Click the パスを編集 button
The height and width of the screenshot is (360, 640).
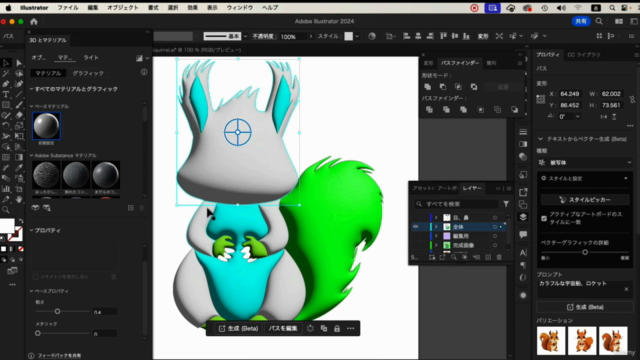click(282, 329)
